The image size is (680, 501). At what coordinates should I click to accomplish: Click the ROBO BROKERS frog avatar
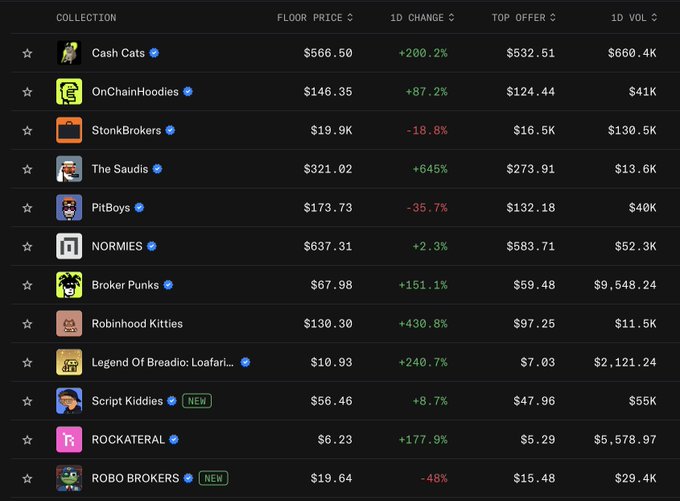(x=69, y=478)
